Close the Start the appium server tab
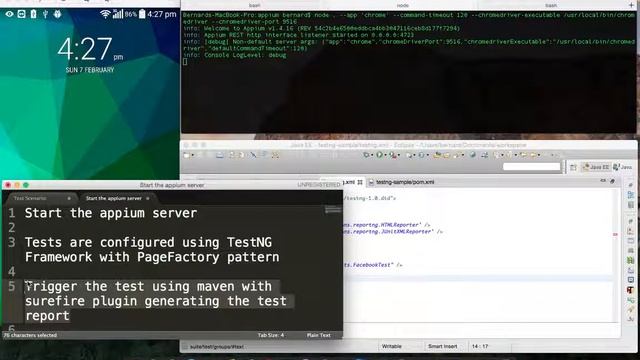 coord(148,198)
